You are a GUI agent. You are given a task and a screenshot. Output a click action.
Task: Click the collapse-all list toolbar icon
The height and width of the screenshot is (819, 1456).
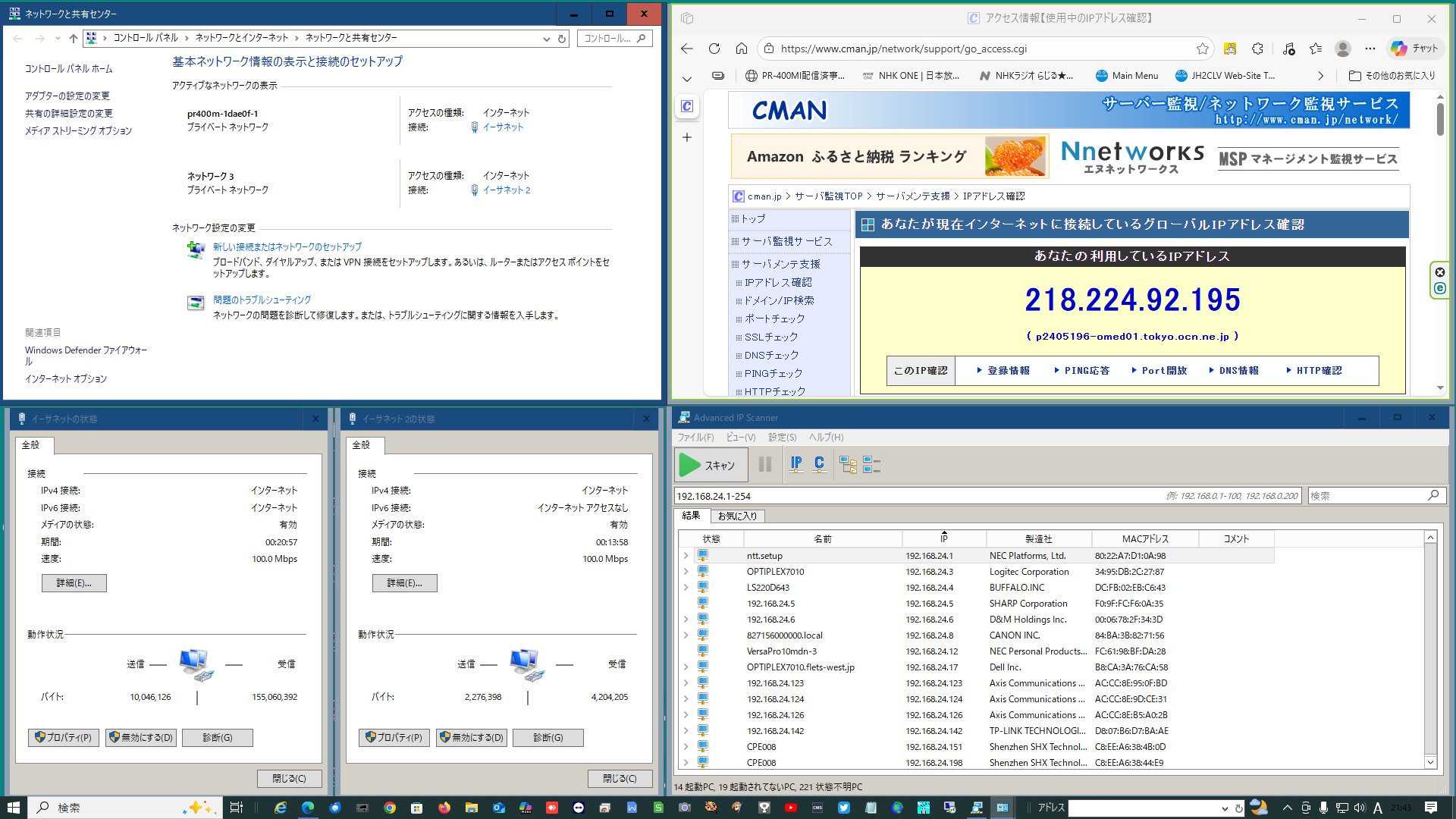click(x=872, y=464)
